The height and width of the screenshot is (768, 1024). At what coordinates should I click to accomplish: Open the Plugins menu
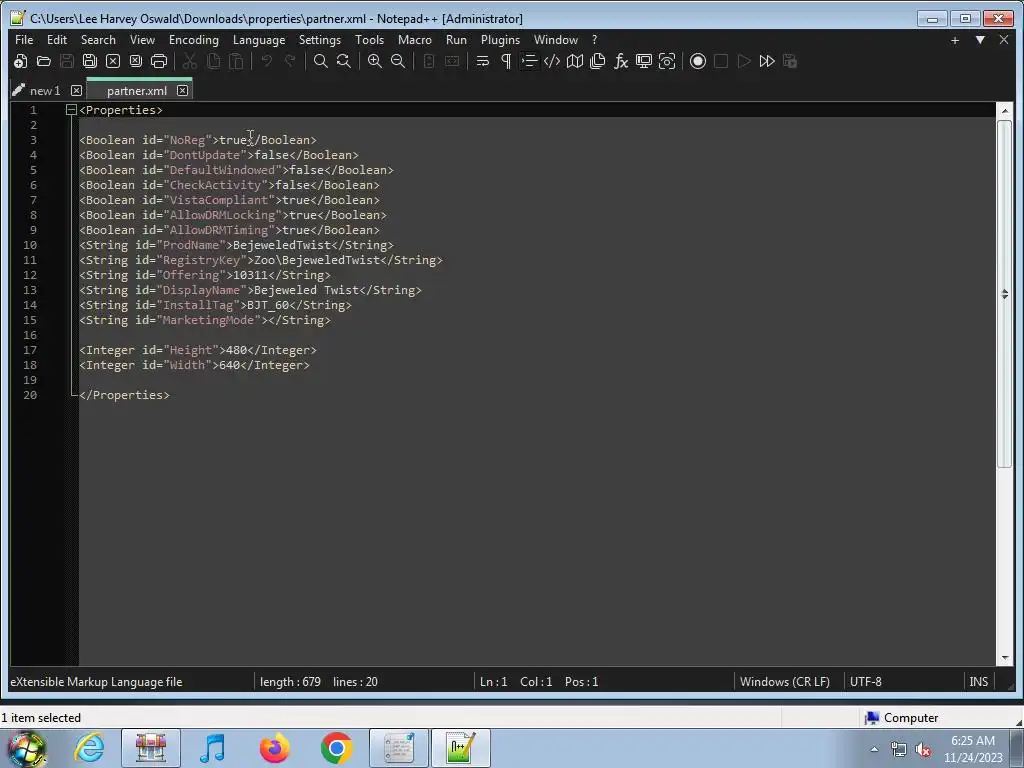[500, 40]
